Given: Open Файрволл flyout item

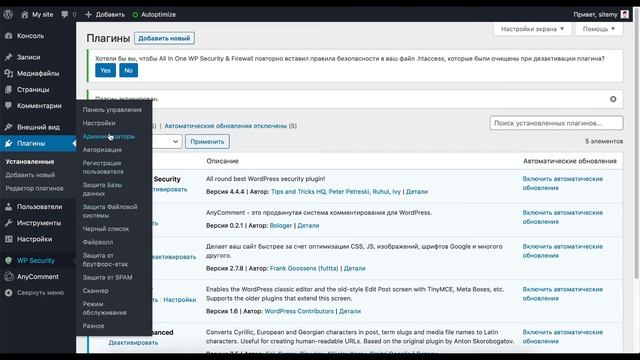Looking at the screenshot, I should coord(98,242).
